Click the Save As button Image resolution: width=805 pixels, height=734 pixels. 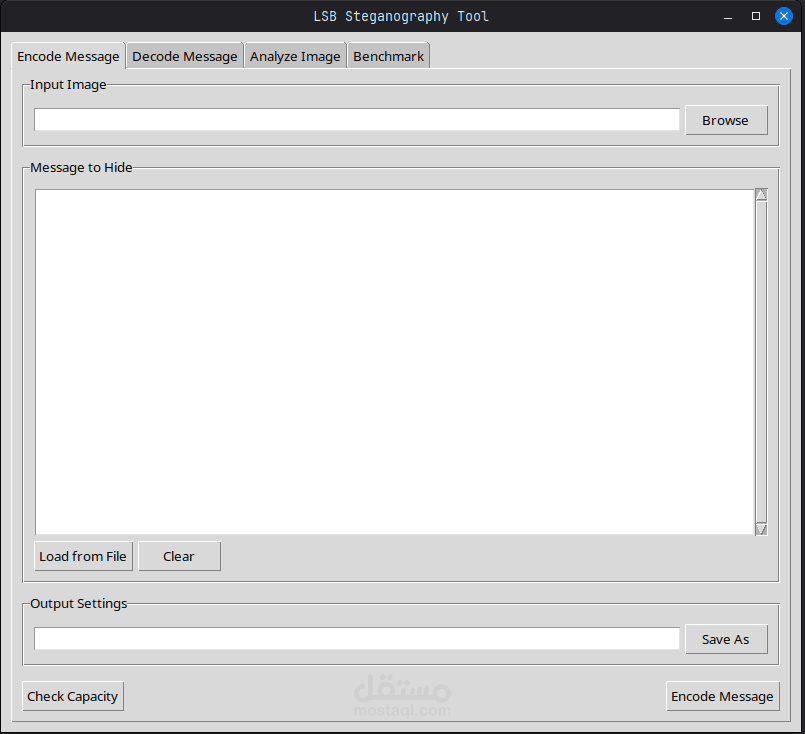pyautogui.click(x=726, y=639)
